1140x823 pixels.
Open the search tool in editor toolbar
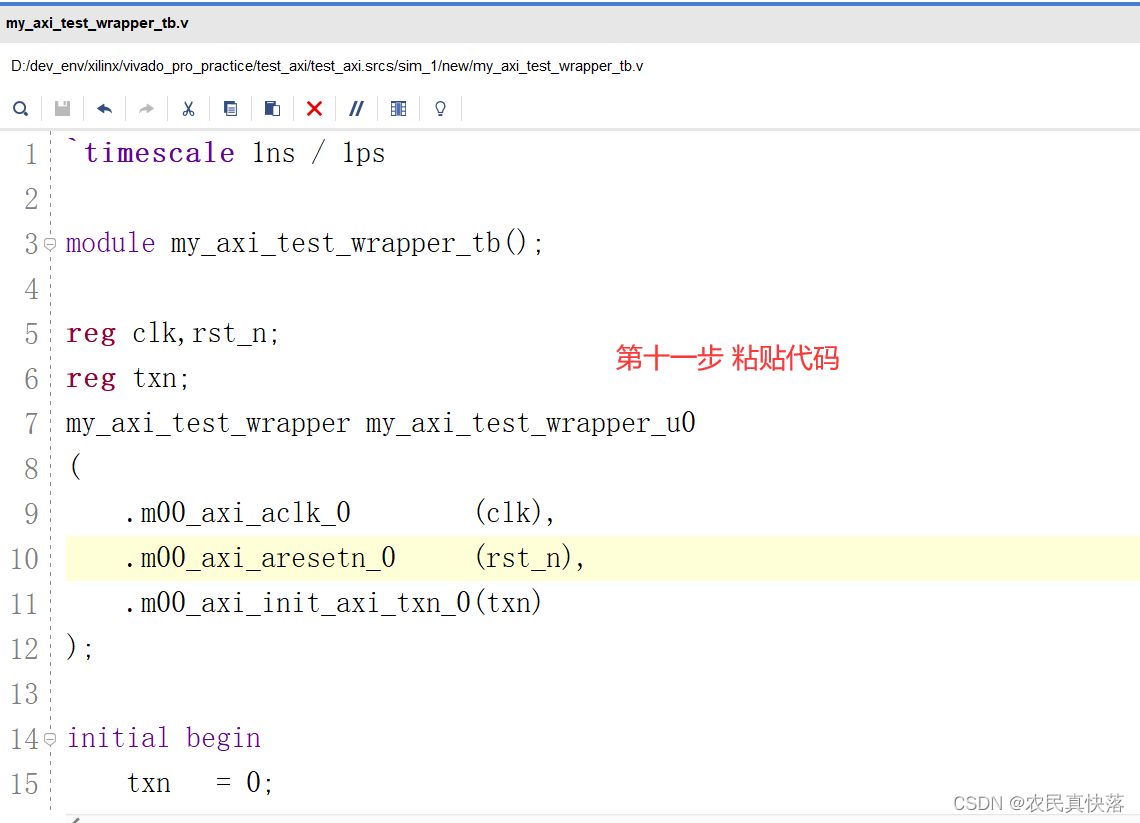pos(20,109)
